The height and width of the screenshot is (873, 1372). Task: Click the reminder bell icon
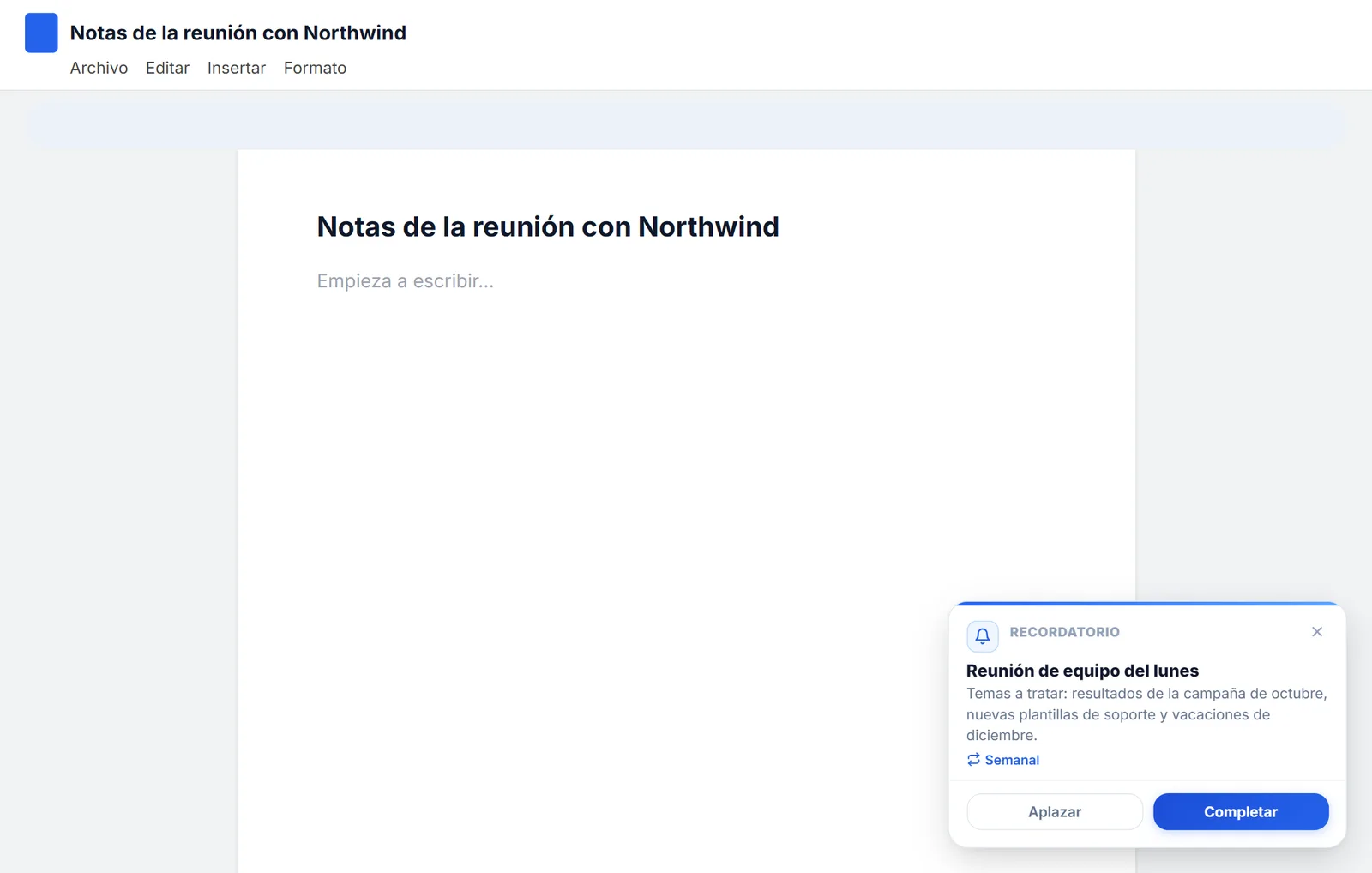pos(983,636)
